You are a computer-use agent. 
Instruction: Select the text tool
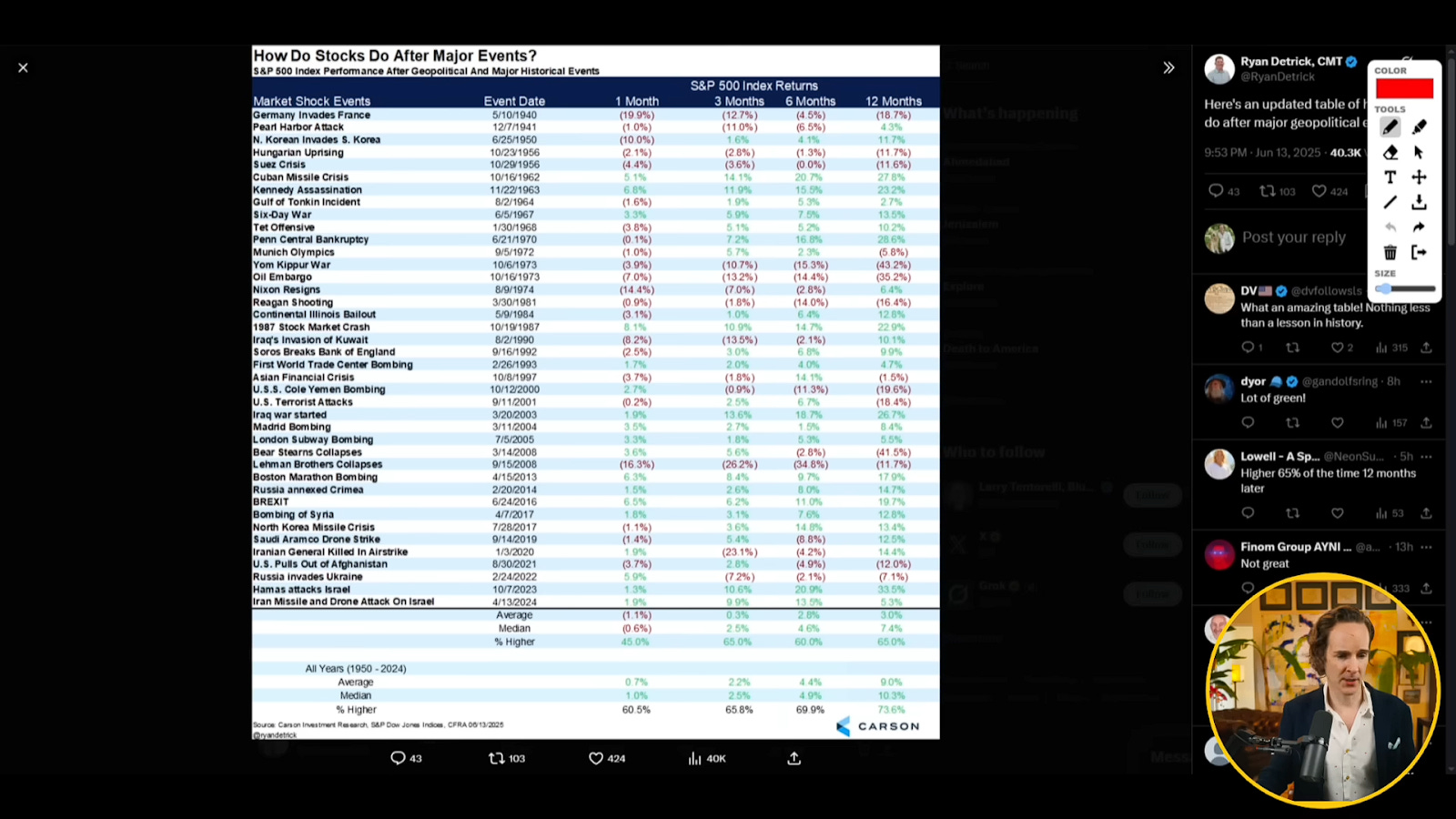pos(1390,177)
